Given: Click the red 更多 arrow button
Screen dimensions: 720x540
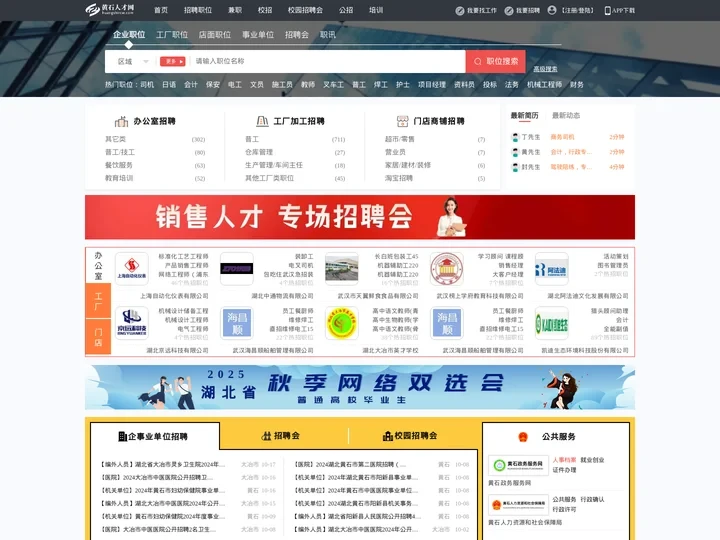Looking at the screenshot, I should tap(173, 62).
